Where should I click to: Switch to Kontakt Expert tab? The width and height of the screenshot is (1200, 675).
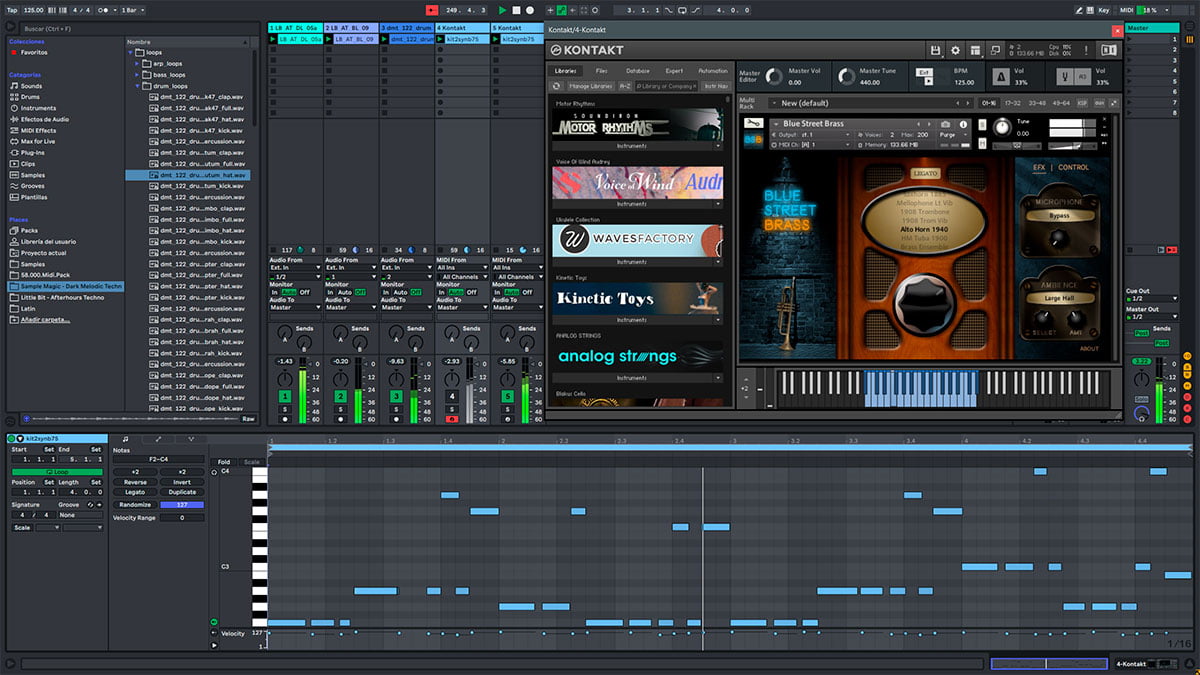[674, 71]
